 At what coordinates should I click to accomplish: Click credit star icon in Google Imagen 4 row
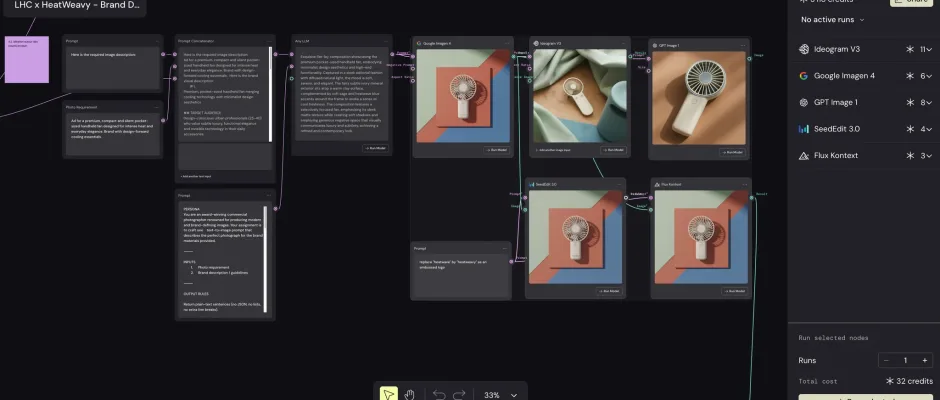coord(909,76)
